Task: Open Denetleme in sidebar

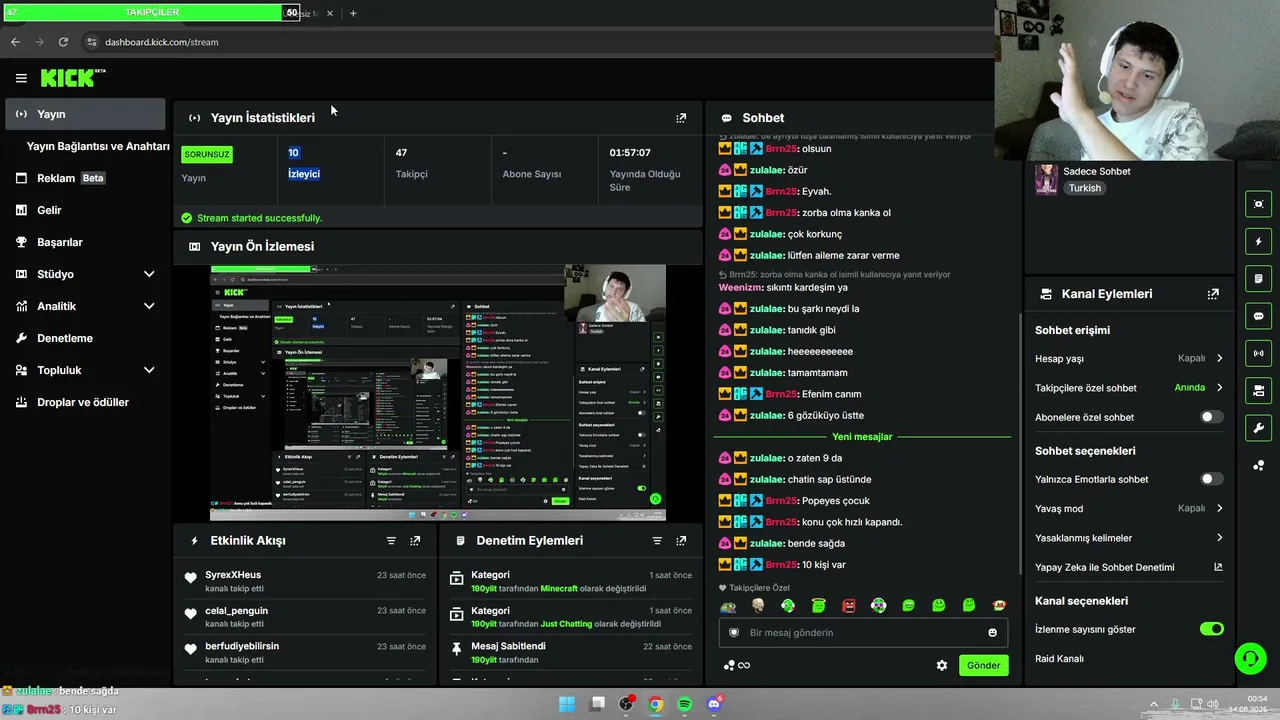Action: tap(85, 338)
